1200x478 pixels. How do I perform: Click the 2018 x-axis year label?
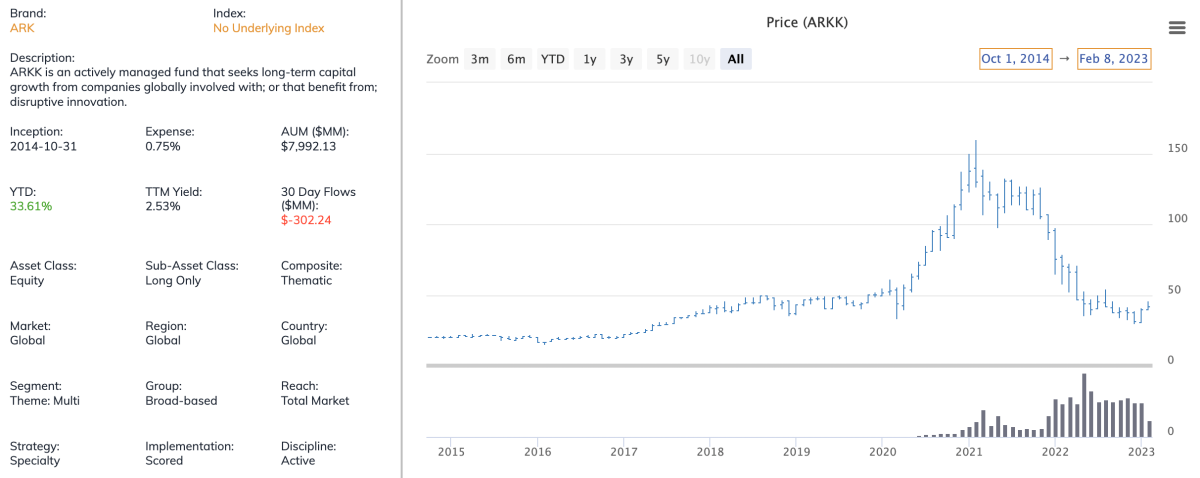710,452
